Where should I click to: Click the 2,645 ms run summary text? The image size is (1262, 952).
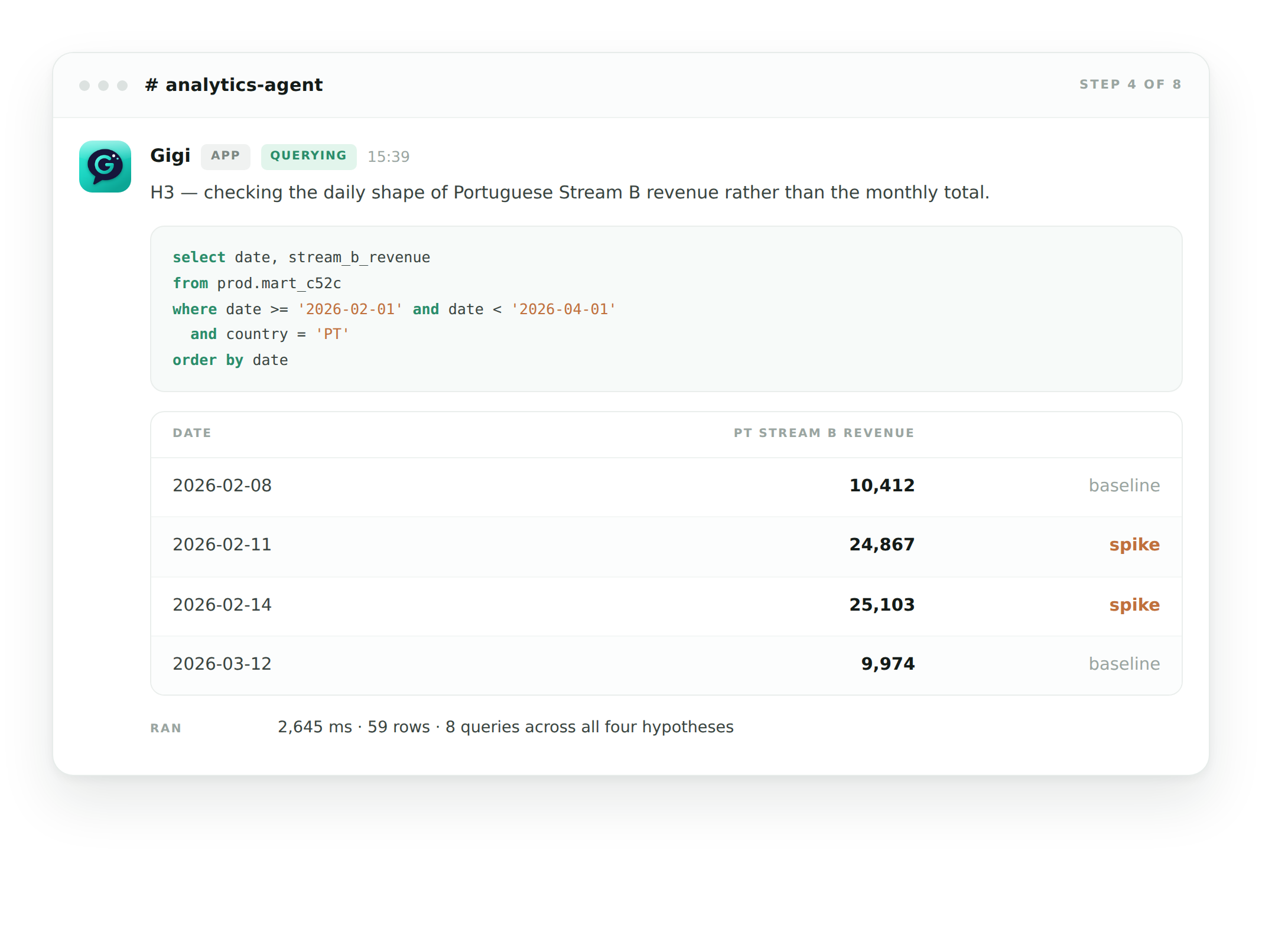click(x=506, y=727)
